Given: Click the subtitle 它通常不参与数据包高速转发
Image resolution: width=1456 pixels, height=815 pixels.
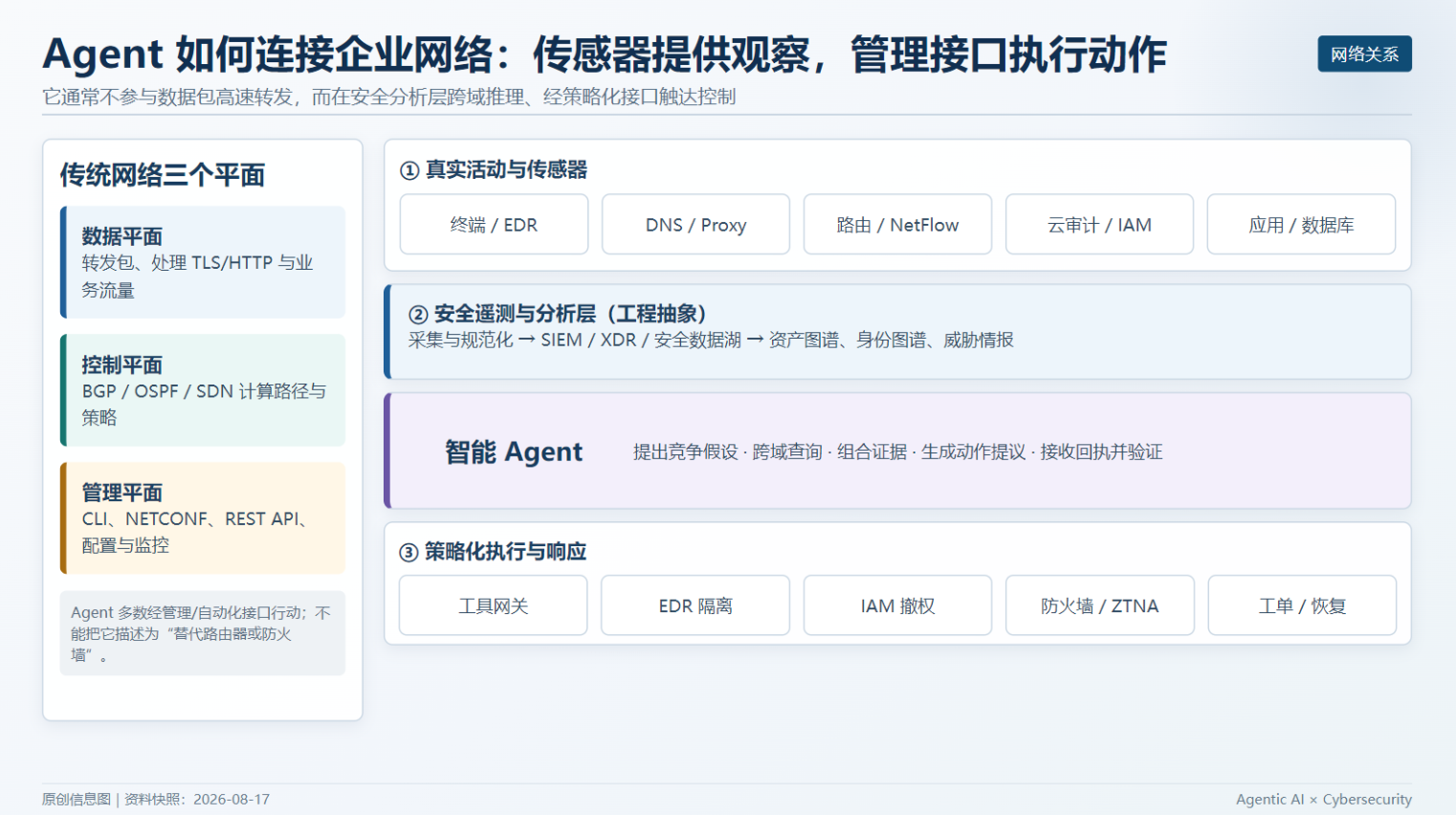Looking at the screenshot, I should pos(389,97).
